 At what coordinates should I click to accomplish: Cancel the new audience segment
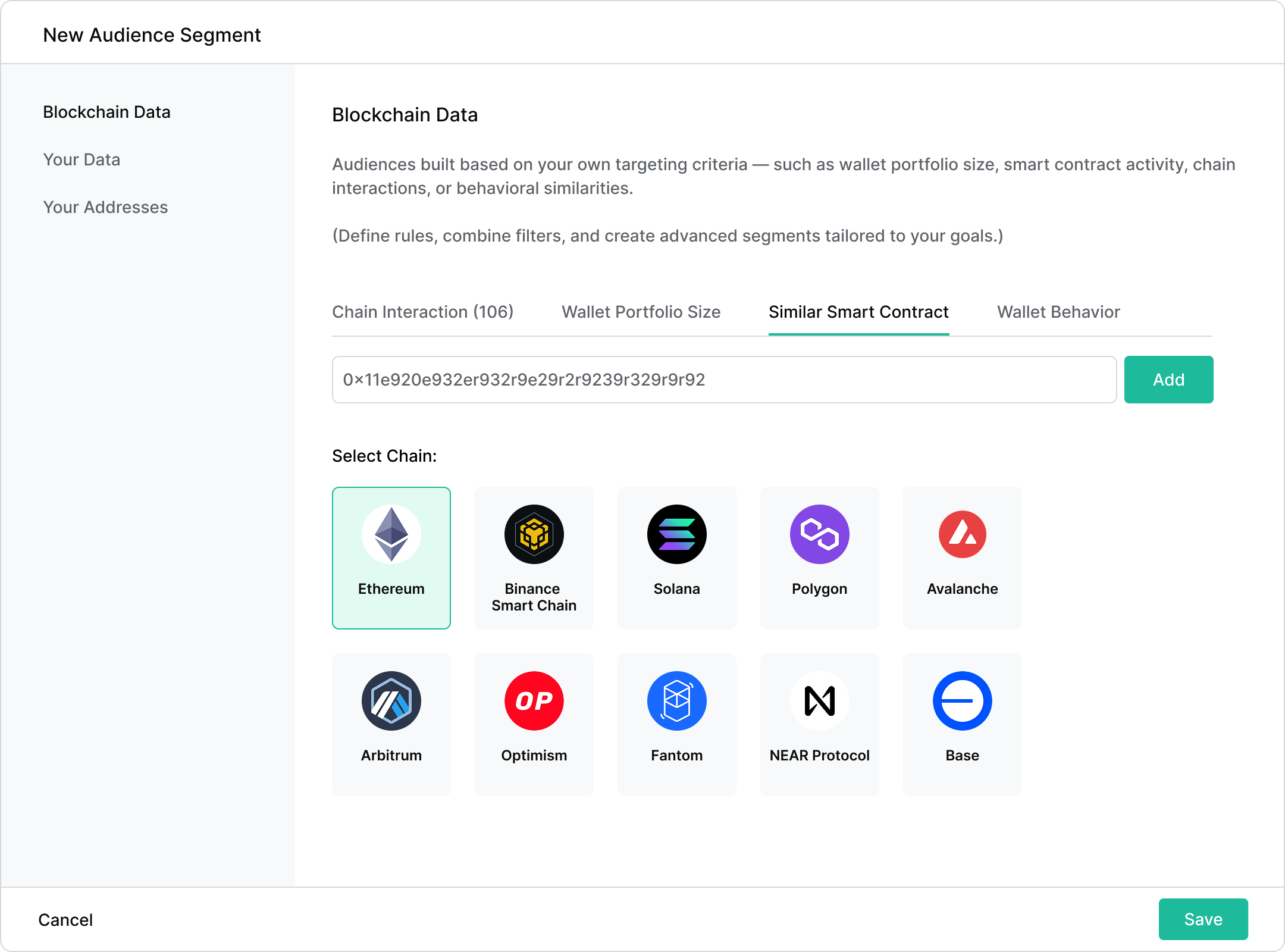tap(65, 920)
